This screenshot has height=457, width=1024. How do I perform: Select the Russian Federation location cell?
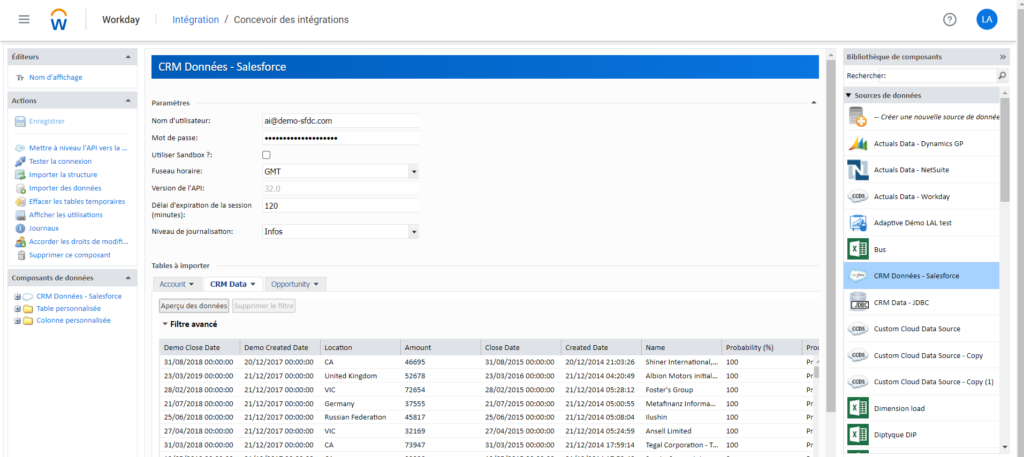pyautogui.click(x=360, y=417)
